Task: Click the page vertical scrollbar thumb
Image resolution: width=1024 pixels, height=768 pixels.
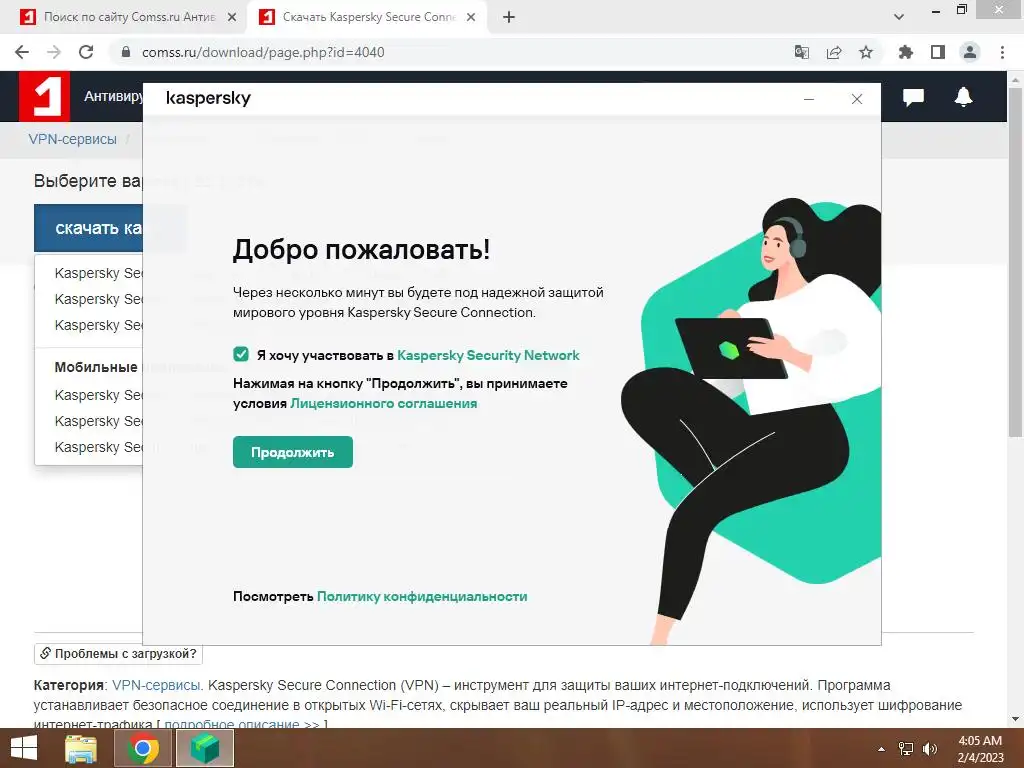Action: [1015, 261]
